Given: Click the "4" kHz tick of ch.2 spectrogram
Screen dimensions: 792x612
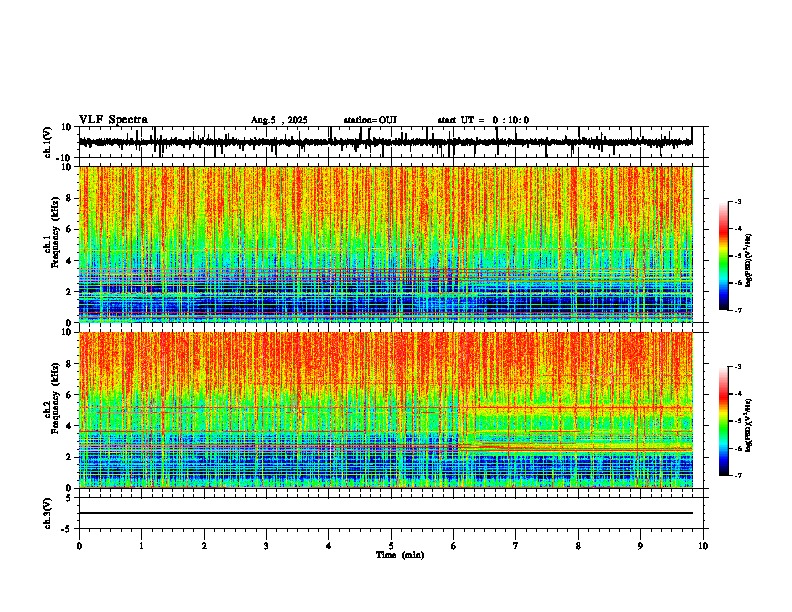Looking at the screenshot, I should coord(69,426).
